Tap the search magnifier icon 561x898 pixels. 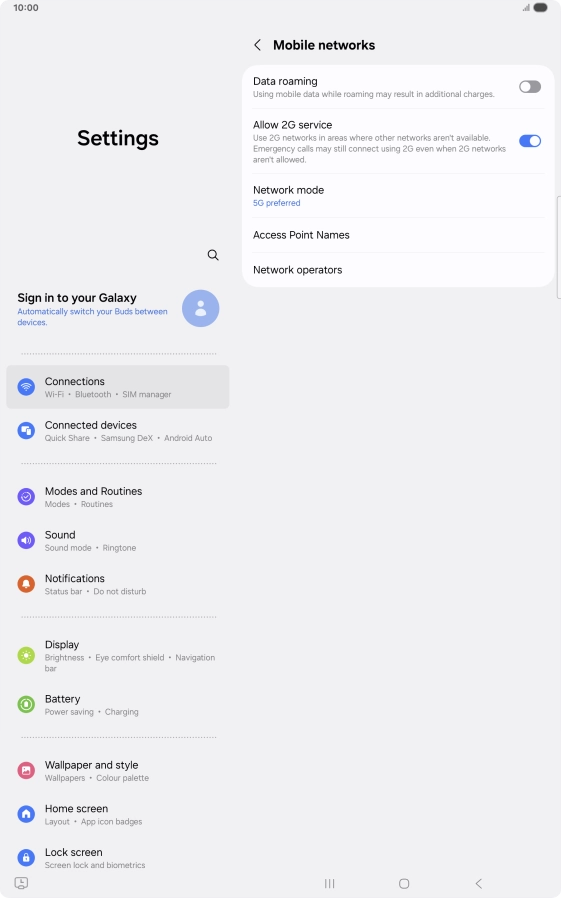coord(213,255)
